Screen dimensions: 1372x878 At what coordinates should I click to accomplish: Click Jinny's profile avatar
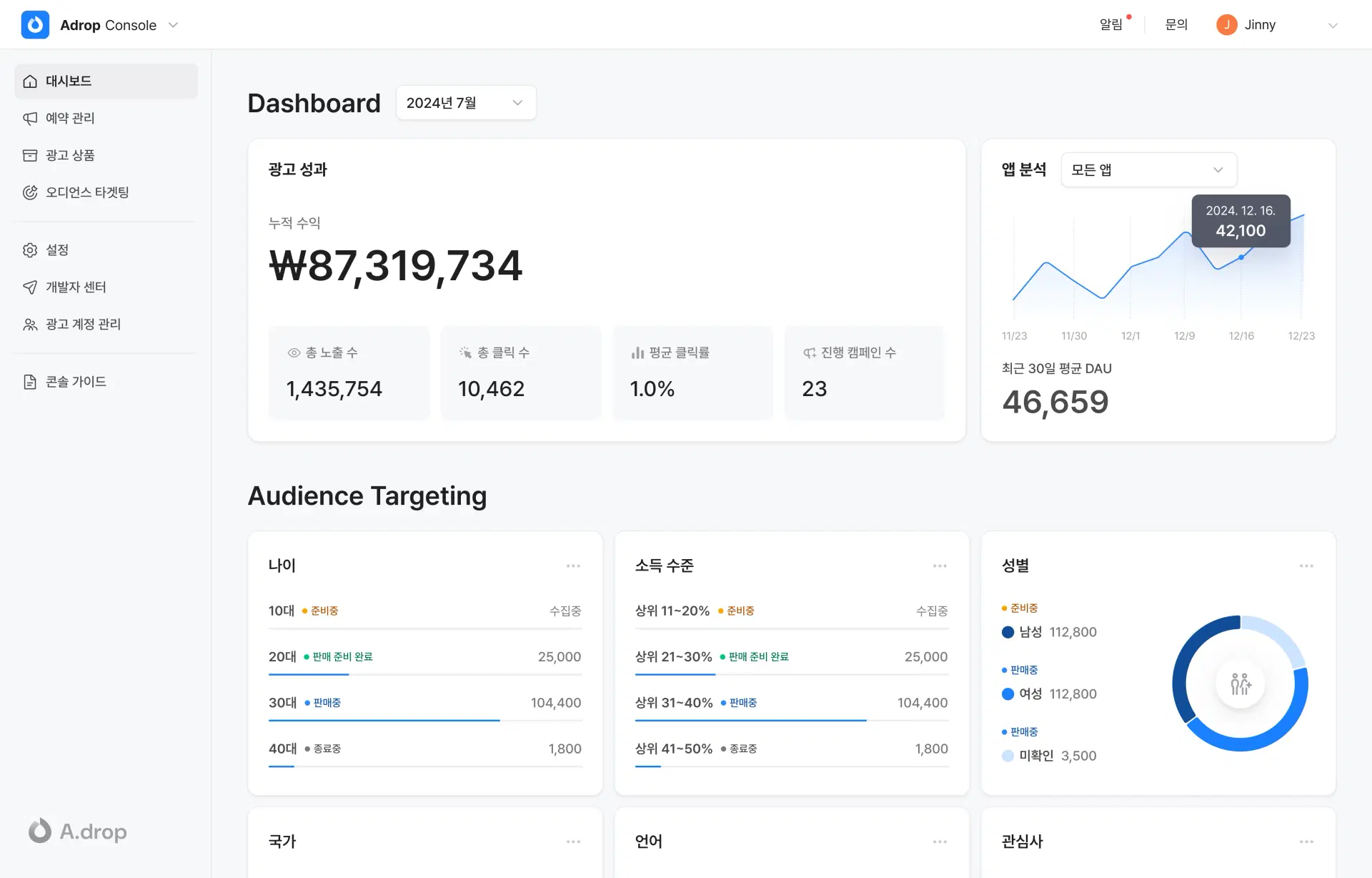pyautogui.click(x=1226, y=24)
